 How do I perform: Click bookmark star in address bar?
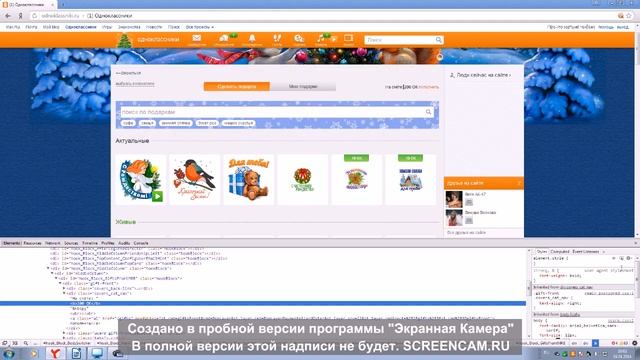629,16
